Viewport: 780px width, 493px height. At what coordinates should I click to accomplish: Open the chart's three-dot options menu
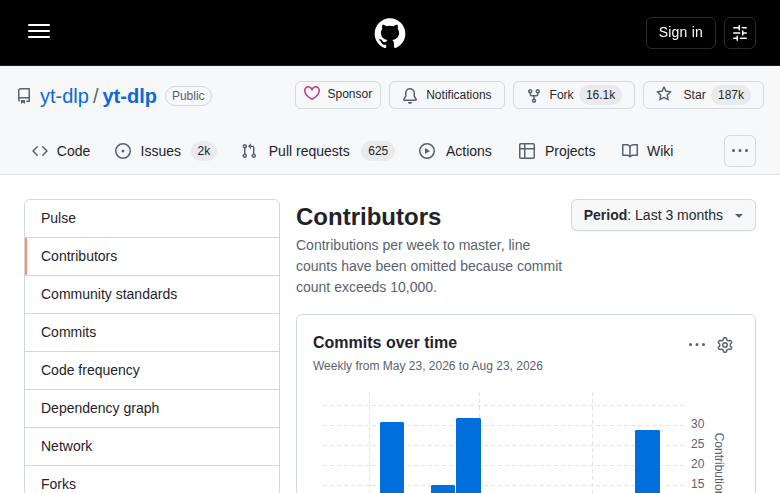(x=697, y=345)
